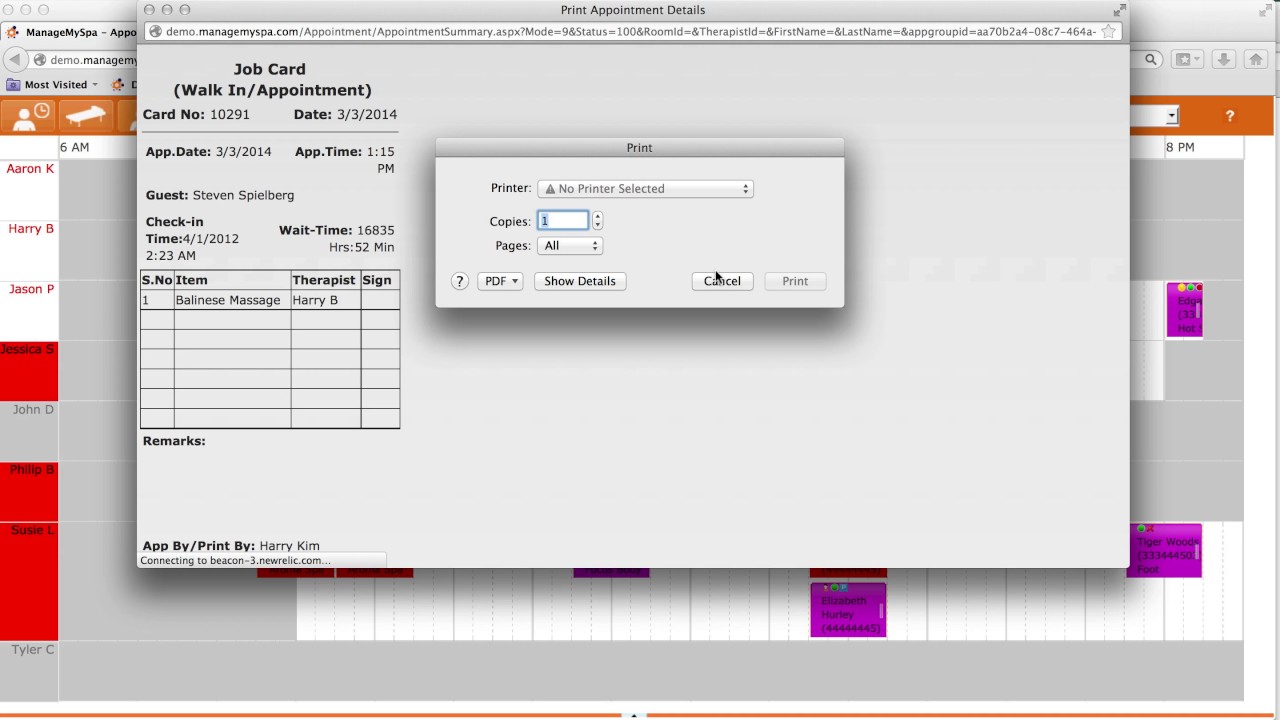Open the PDF dropdown menu
Viewport: 1280px width, 720px height.
(x=500, y=281)
